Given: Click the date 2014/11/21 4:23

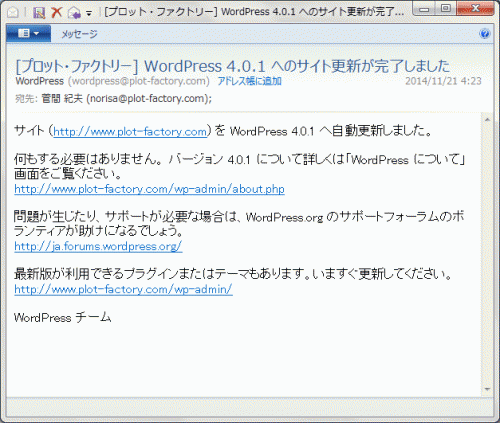Looking at the screenshot, I should tap(443, 81).
